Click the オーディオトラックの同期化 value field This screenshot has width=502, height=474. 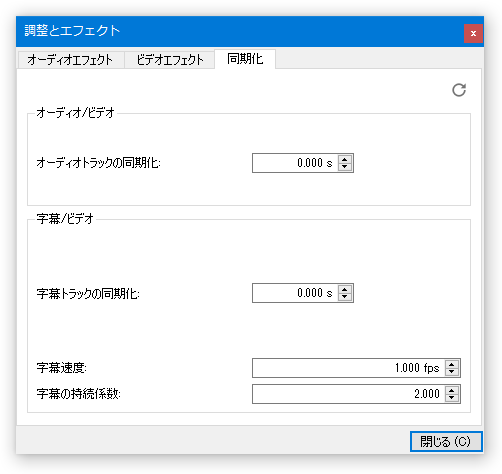295,163
